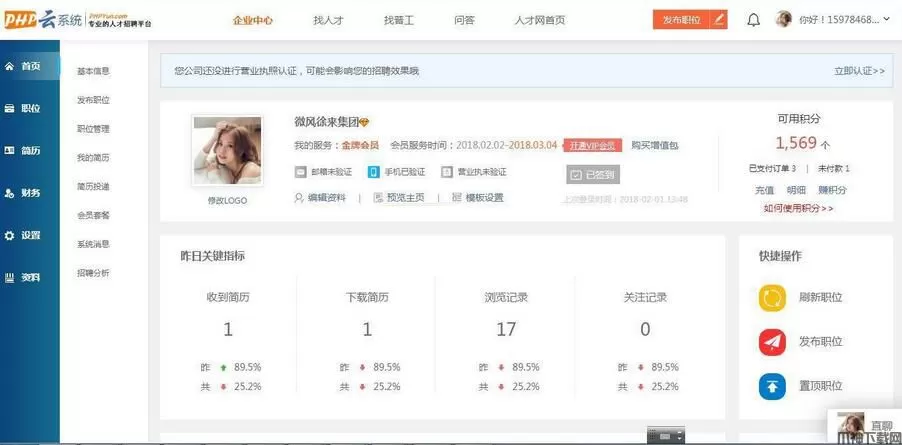Click the user avatar in header

point(783,20)
